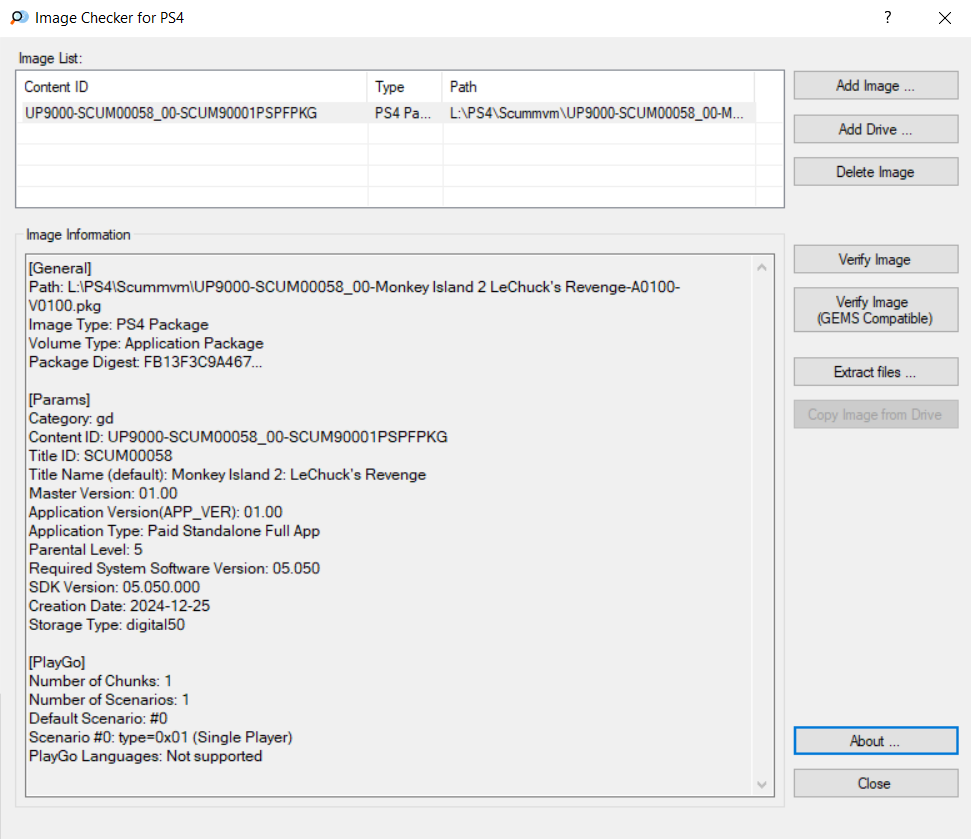
Task: Click the scroll down arrow in Image Information
Action: (x=762, y=785)
